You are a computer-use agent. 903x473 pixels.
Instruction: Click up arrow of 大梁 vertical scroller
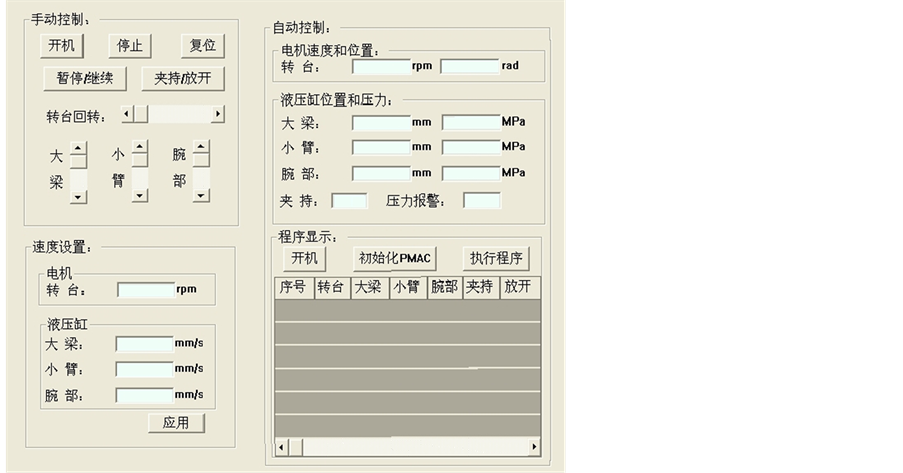tap(78, 147)
